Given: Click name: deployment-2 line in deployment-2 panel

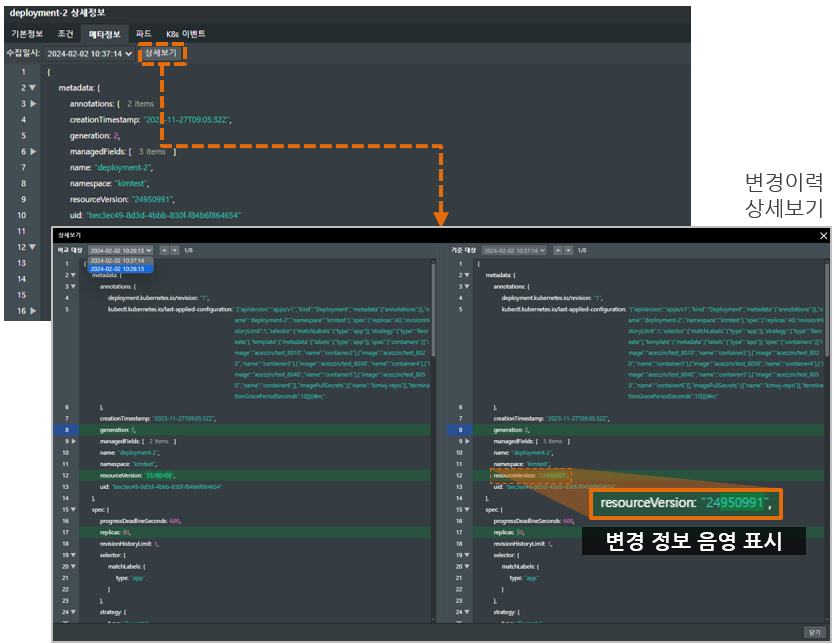Looking at the screenshot, I should [x=112, y=168].
